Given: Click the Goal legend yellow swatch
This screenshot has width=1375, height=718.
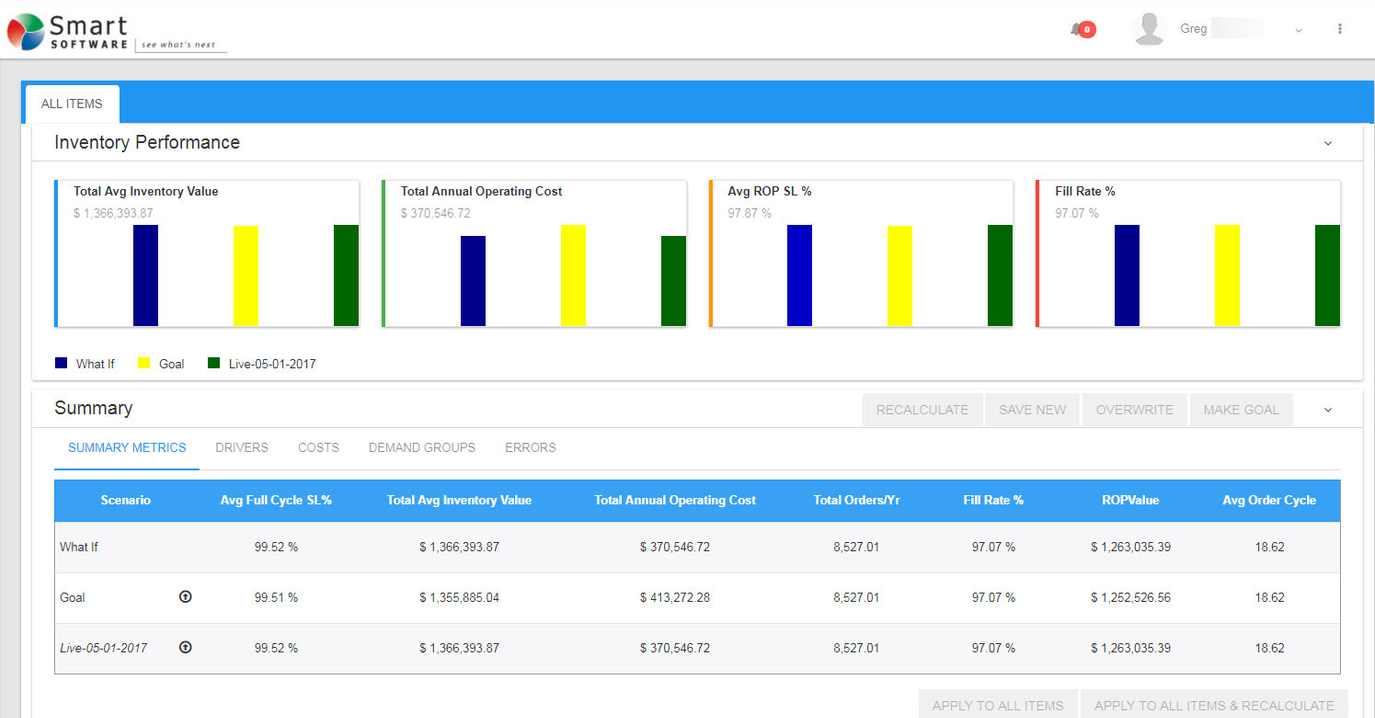Looking at the screenshot, I should [143, 363].
